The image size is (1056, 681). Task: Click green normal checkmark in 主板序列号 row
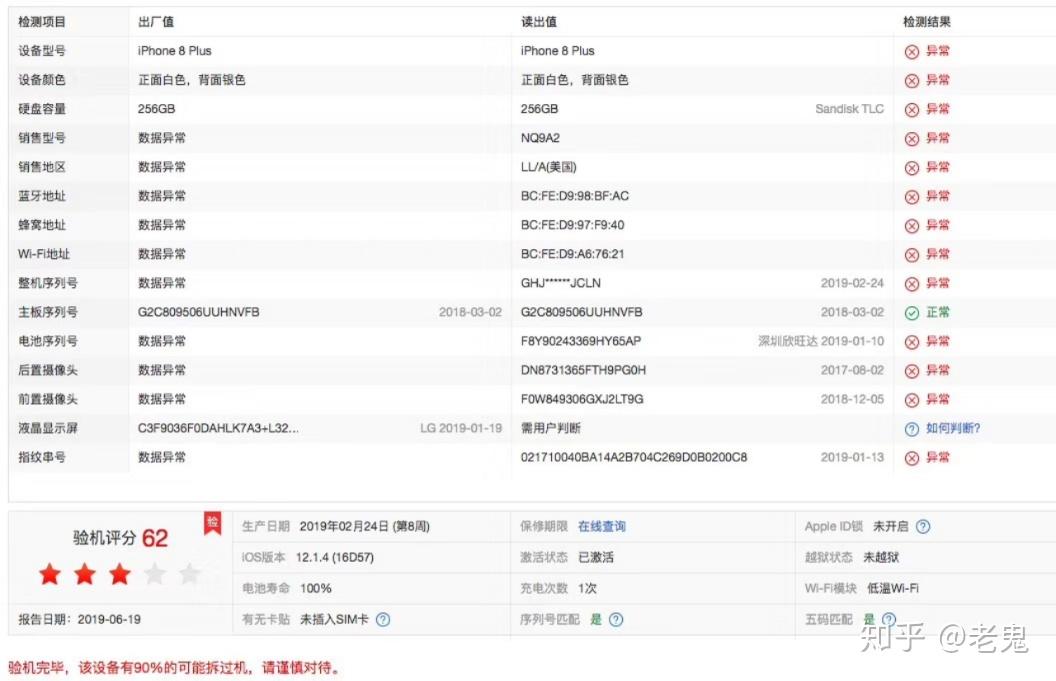click(911, 313)
